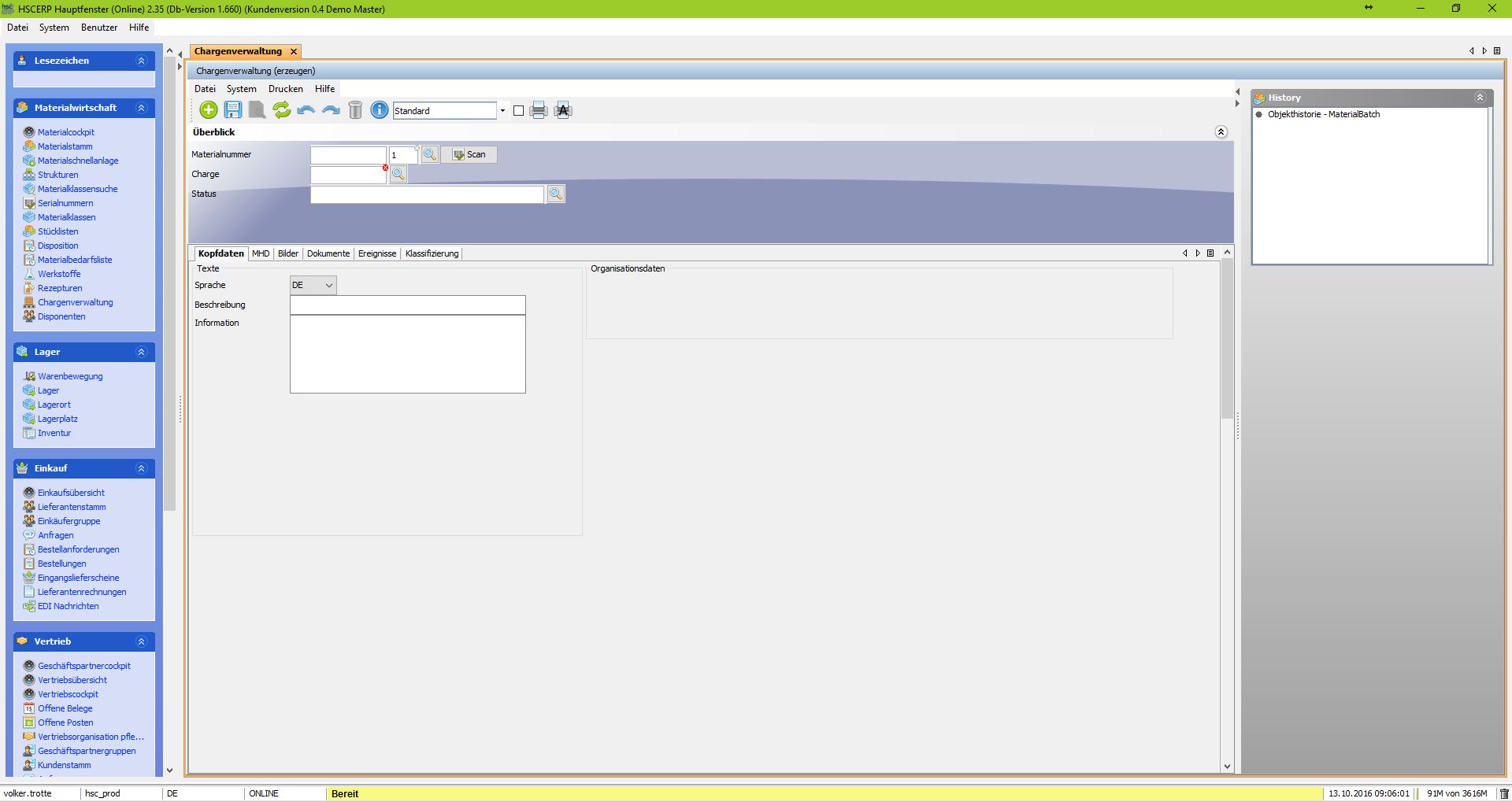Click the printer icon in toolbar

pos(539,110)
